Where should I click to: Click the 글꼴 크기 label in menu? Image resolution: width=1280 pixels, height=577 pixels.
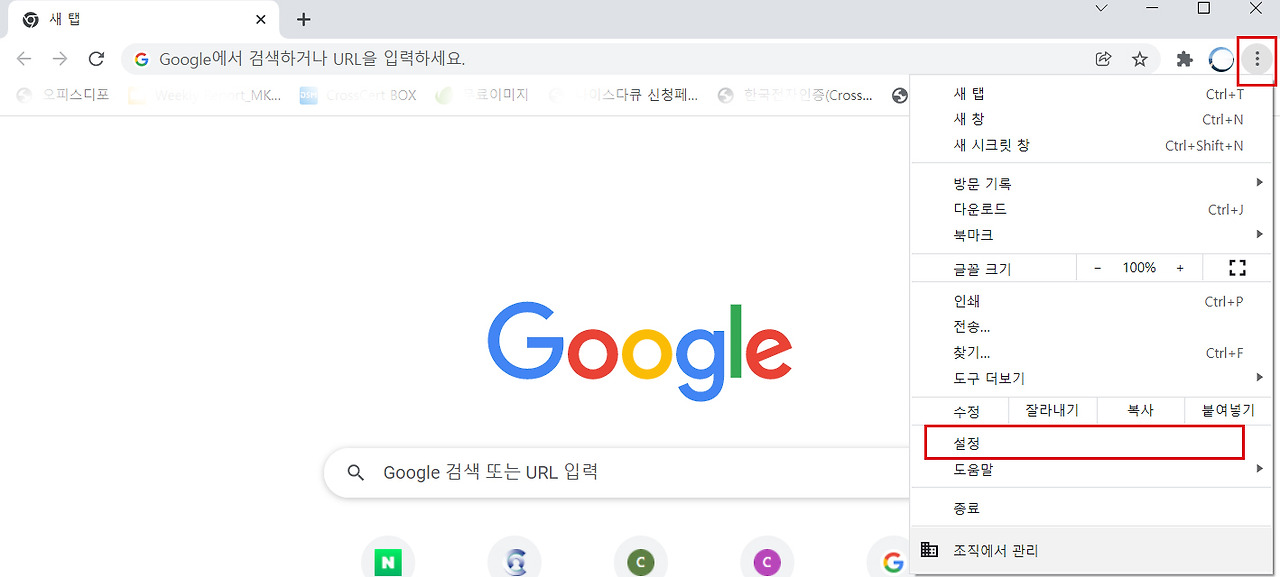(982, 269)
